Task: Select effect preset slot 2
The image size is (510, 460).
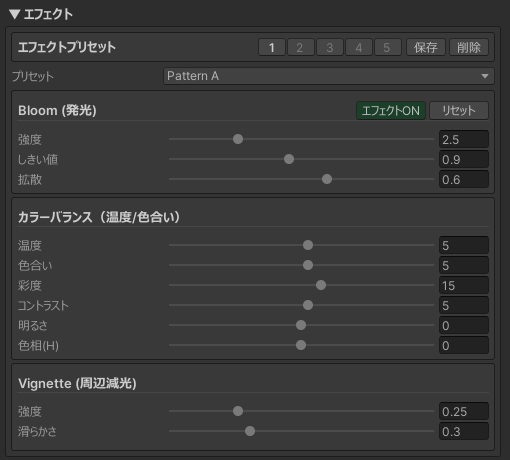Action: pyautogui.click(x=301, y=47)
